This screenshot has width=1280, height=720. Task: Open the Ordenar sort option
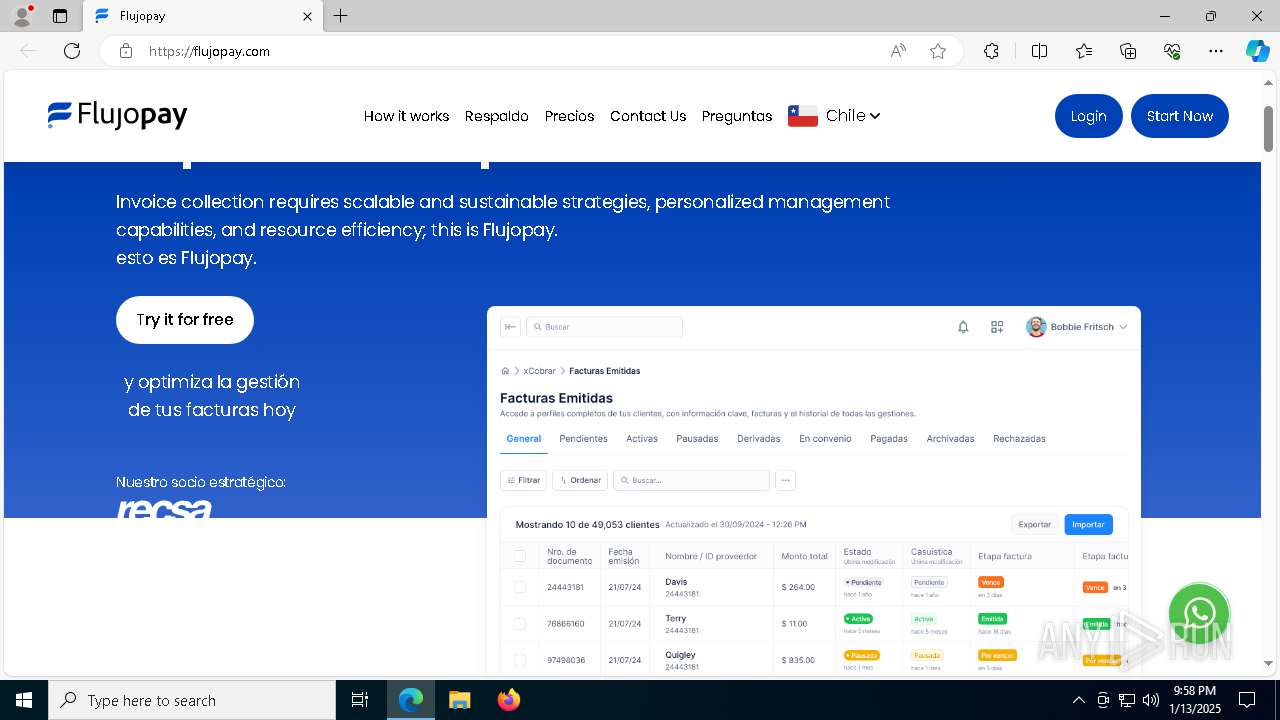tap(580, 480)
